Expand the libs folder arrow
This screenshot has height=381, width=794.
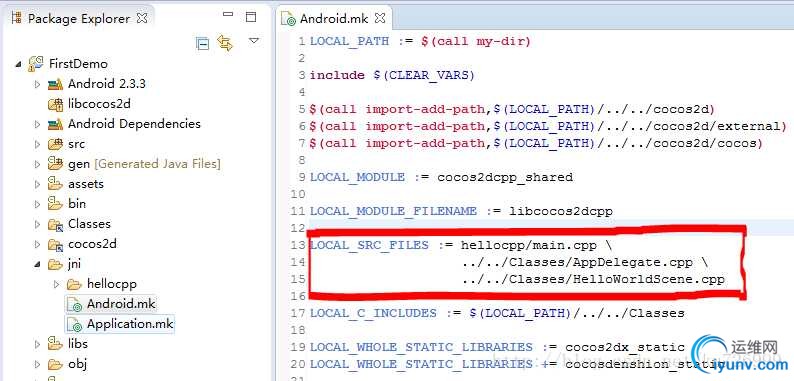point(37,344)
